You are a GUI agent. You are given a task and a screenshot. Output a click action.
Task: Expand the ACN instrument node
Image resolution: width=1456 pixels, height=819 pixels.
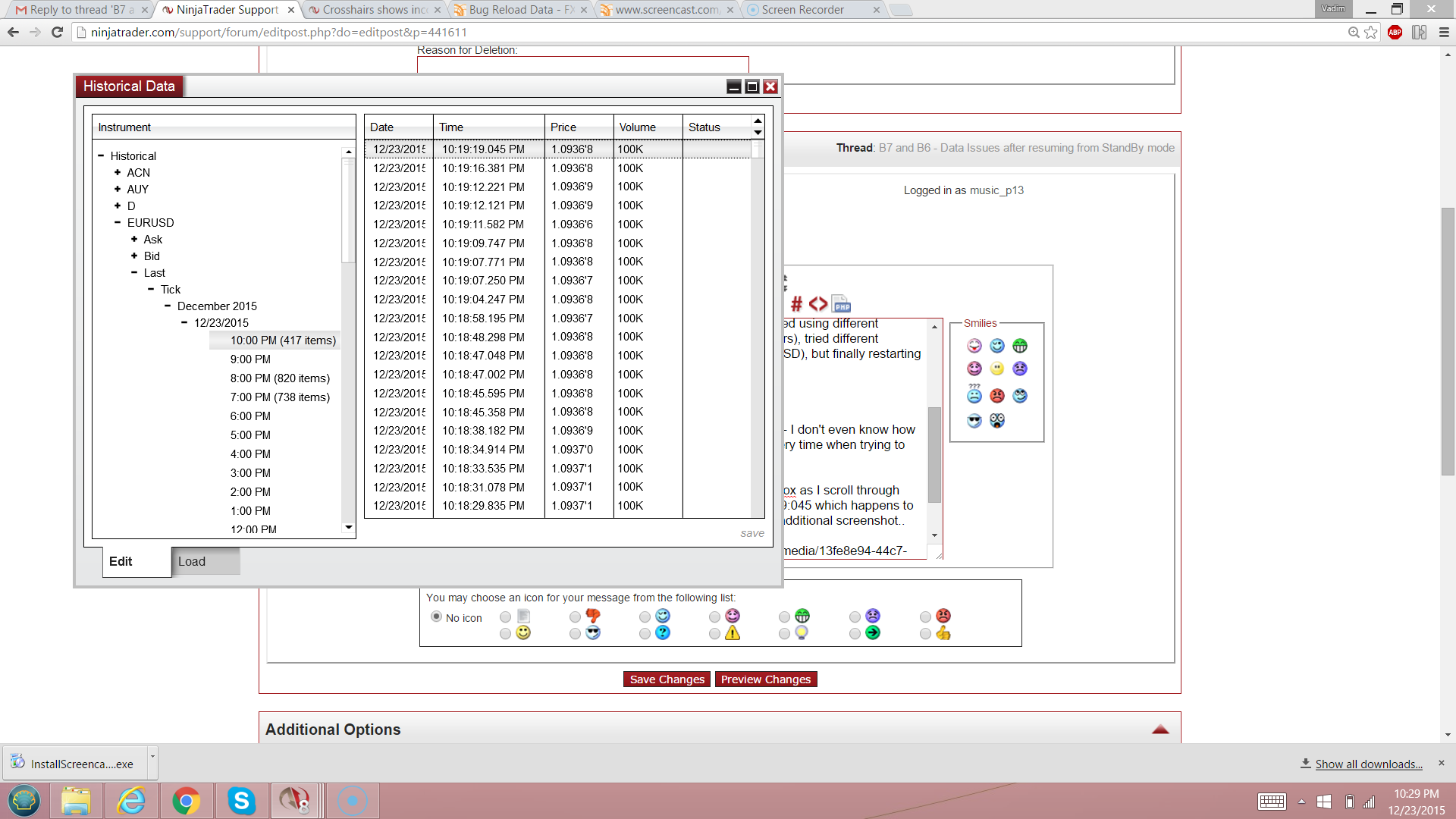(118, 173)
